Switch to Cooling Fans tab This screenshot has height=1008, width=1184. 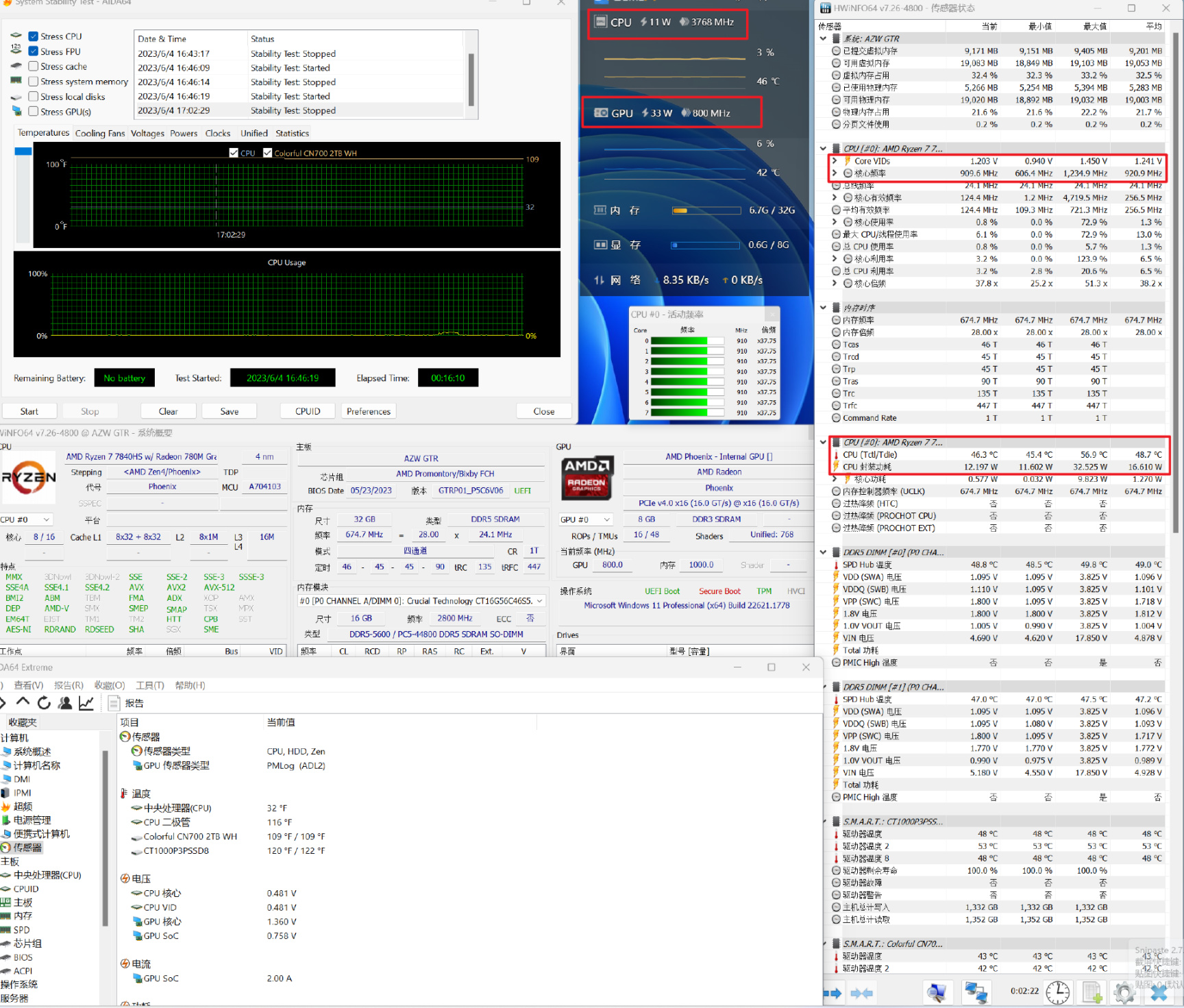(x=100, y=134)
